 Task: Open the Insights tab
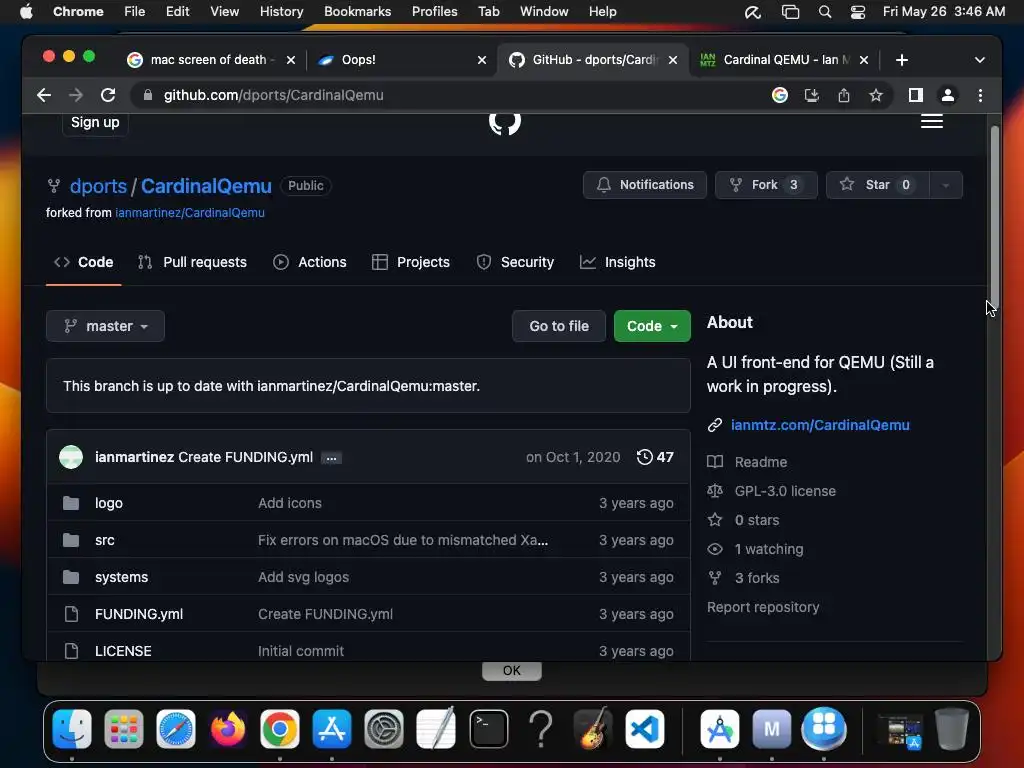(x=617, y=262)
